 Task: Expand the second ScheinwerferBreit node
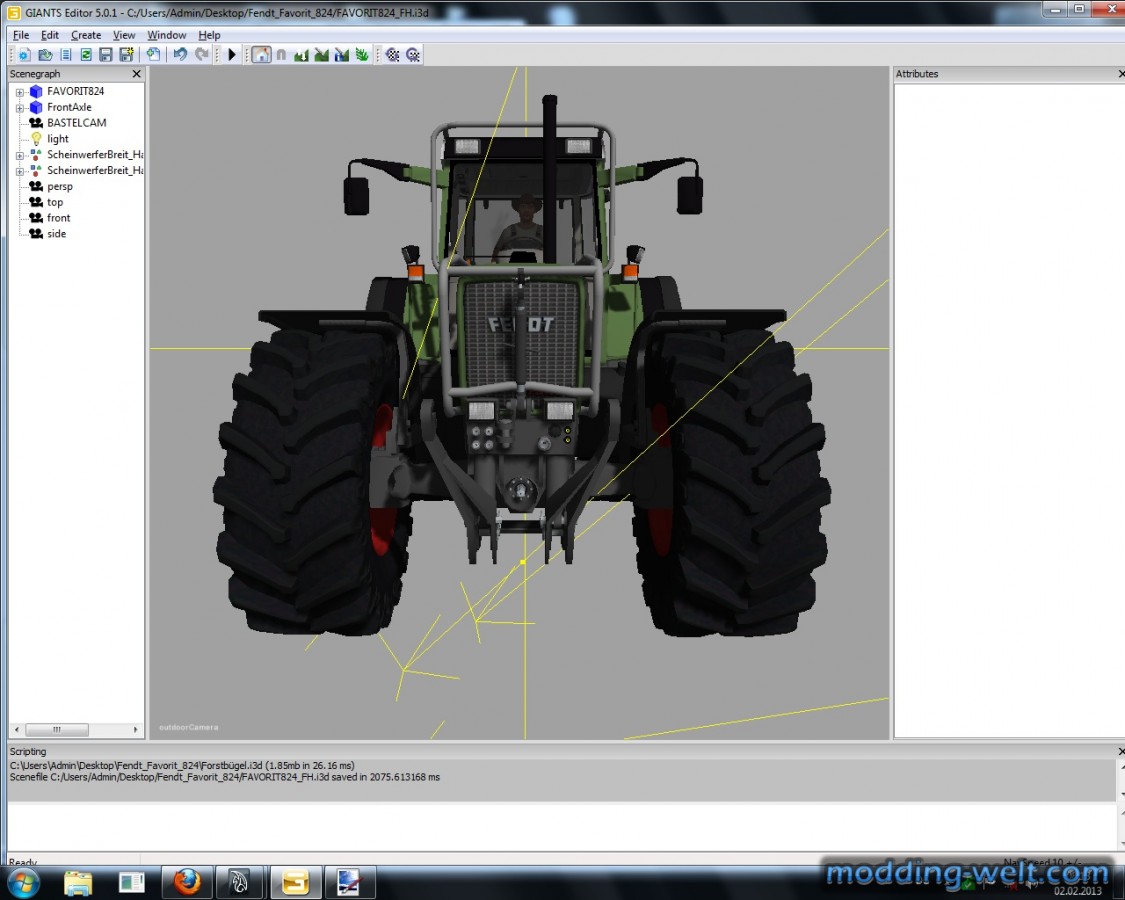tap(20, 171)
